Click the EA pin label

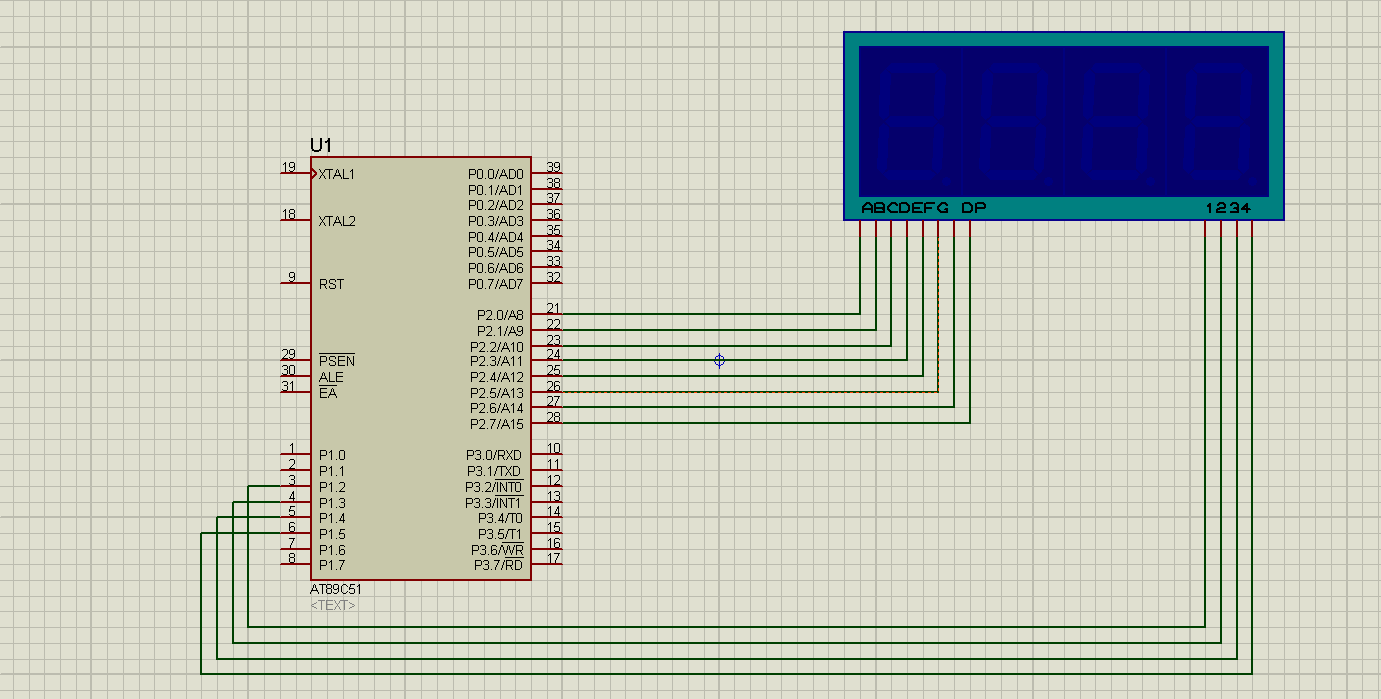[327, 393]
